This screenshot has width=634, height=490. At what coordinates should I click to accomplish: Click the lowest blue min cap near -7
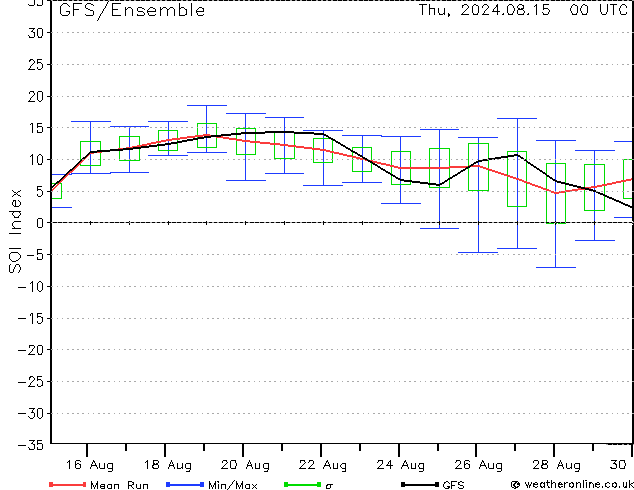point(556,268)
